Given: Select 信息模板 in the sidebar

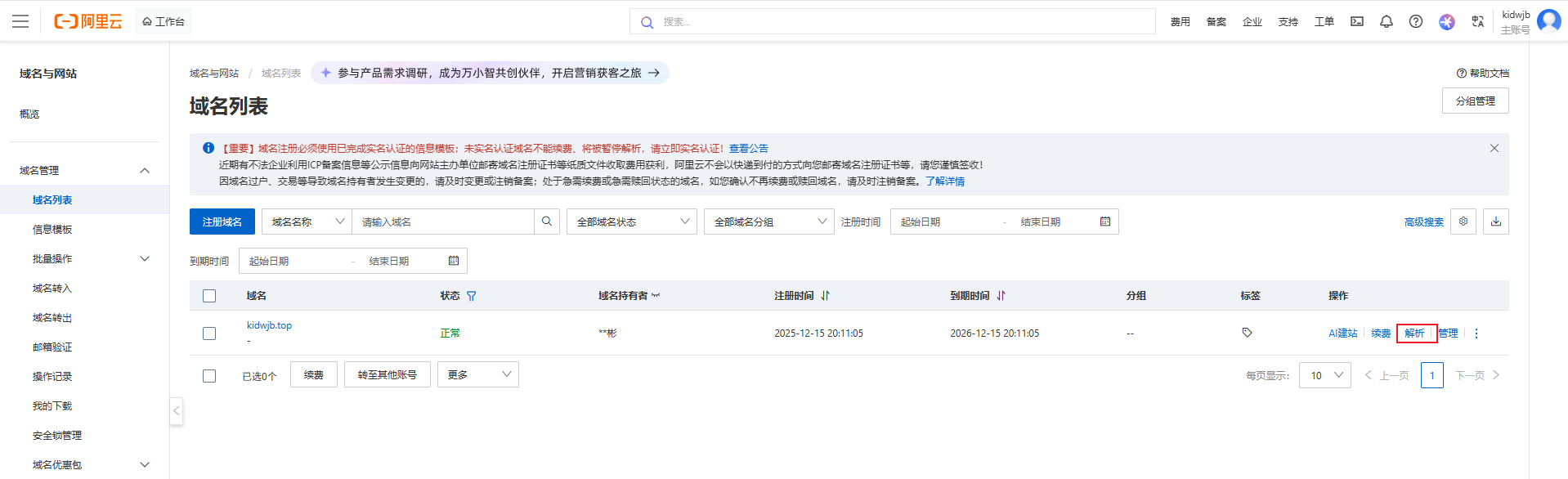Looking at the screenshot, I should 52,230.
